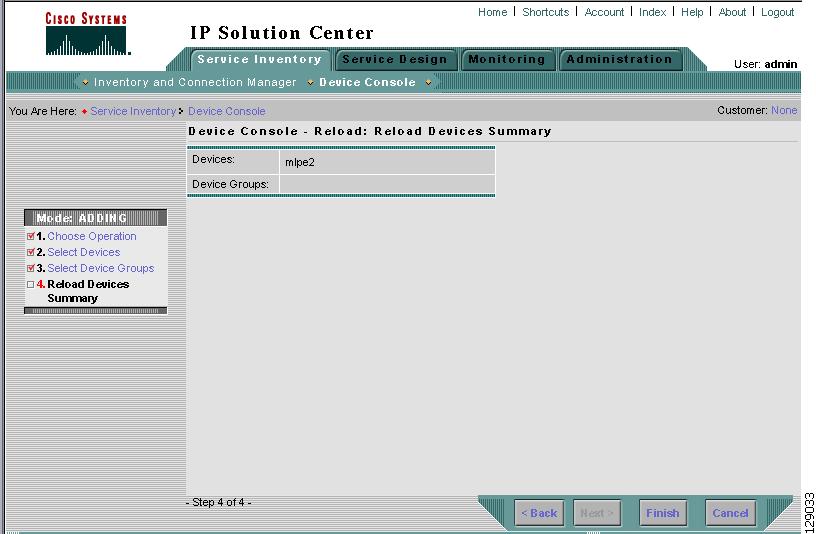
Task: Go to step 3 Select Device Groups
Action: tap(100, 269)
